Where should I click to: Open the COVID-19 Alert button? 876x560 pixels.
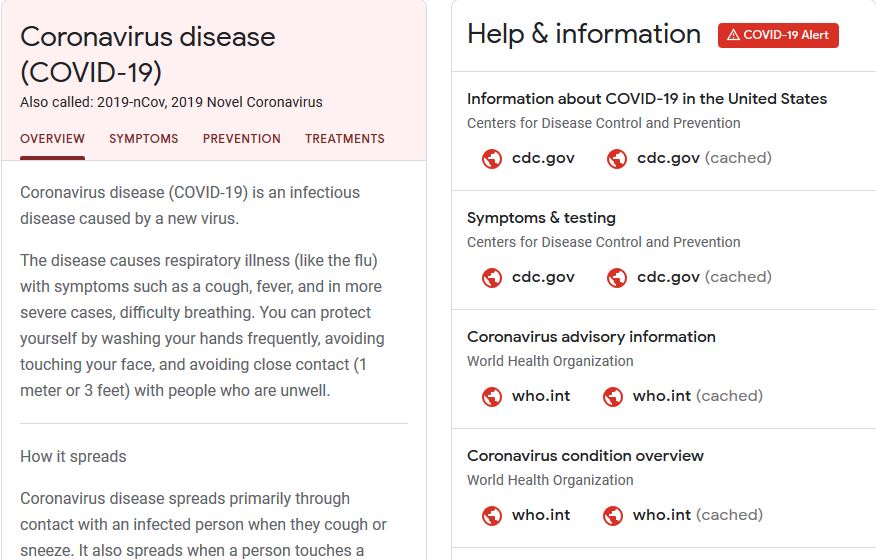point(778,35)
